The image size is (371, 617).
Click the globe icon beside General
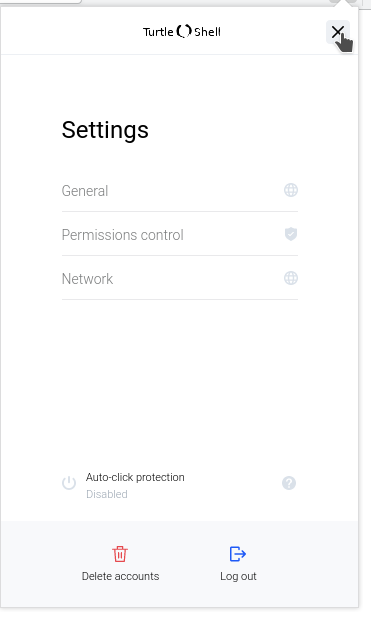(x=291, y=190)
